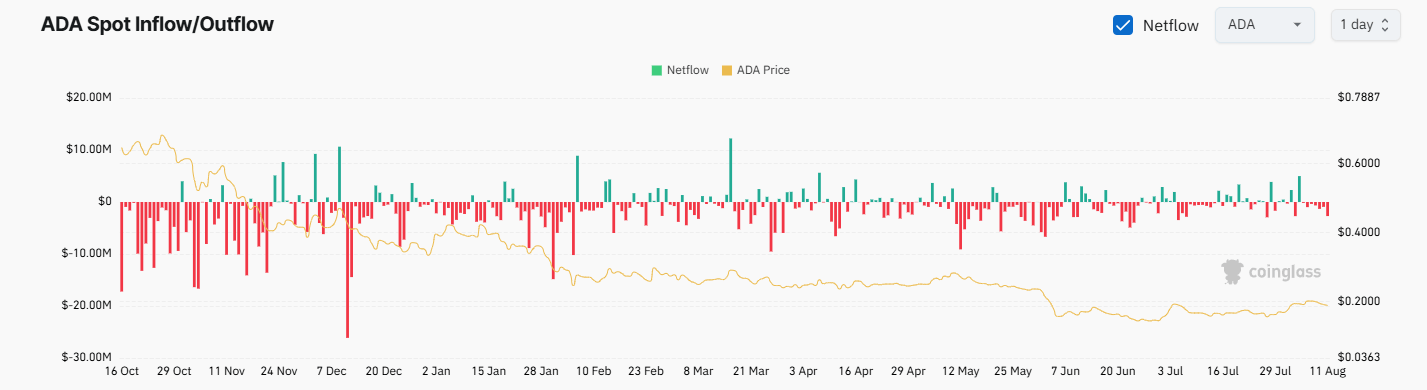The image size is (1427, 390).
Task: Click the $-20.00M axis label
Action: (x=87, y=305)
